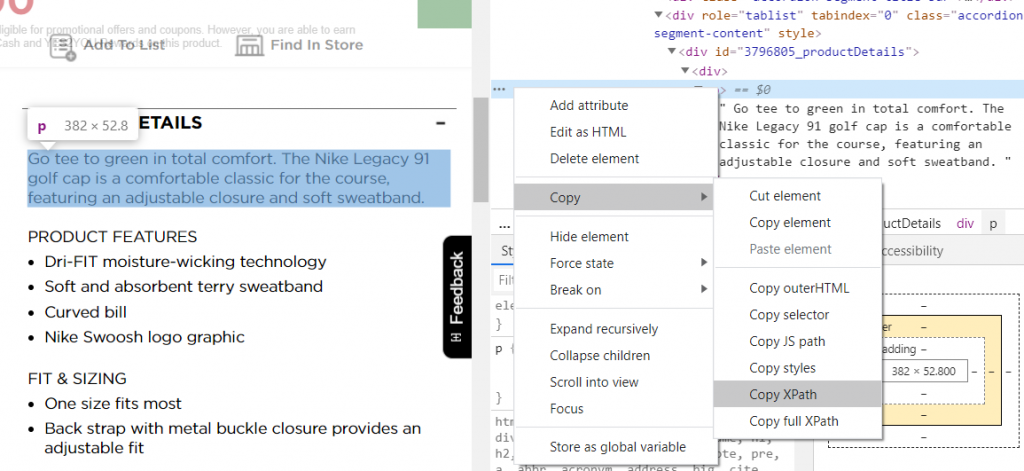Viewport: 1024px width, 471px height.
Task: Select Copy full XPath option
Action: point(794,421)
